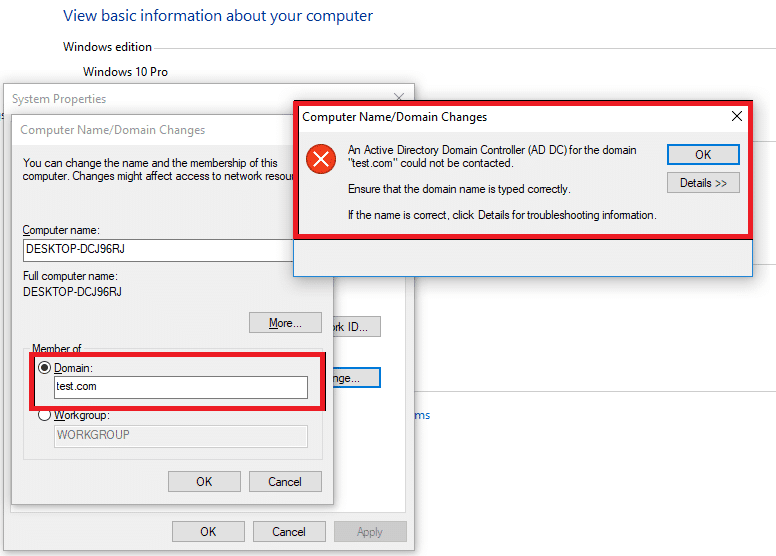Open the More... button

pyautogui.click(x=285, y=323)
